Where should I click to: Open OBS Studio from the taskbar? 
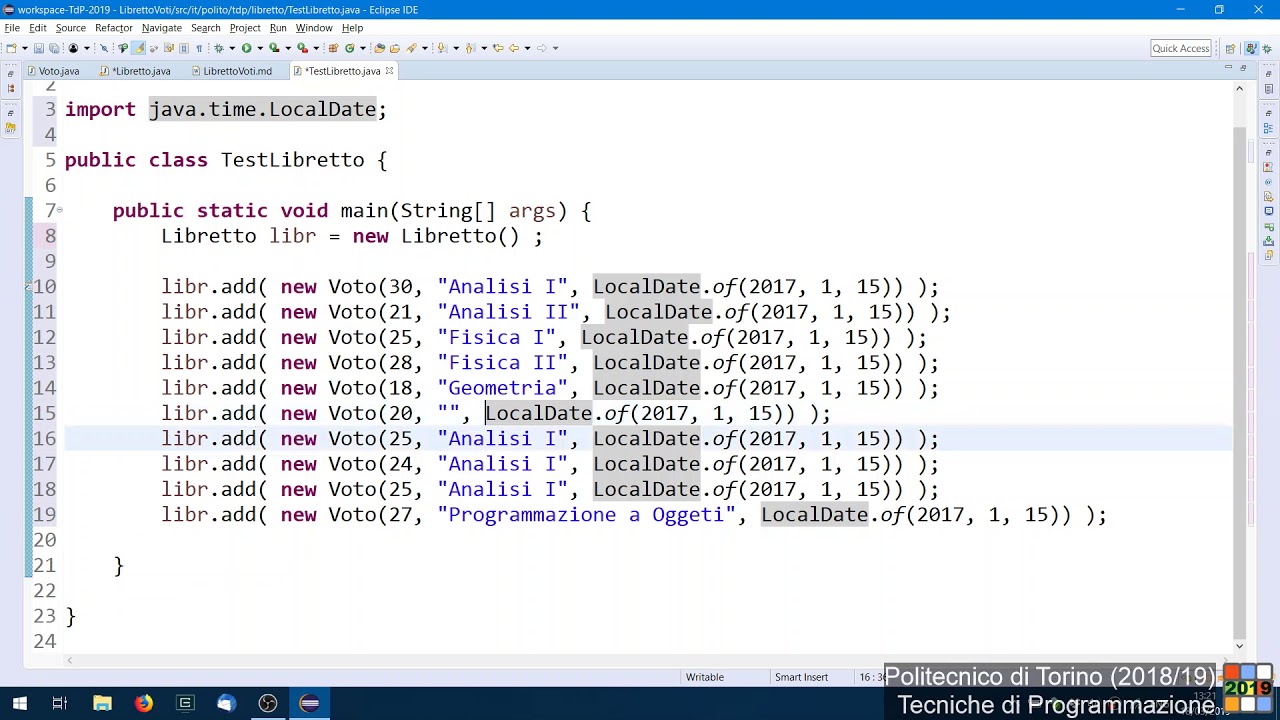click(267, 704)
